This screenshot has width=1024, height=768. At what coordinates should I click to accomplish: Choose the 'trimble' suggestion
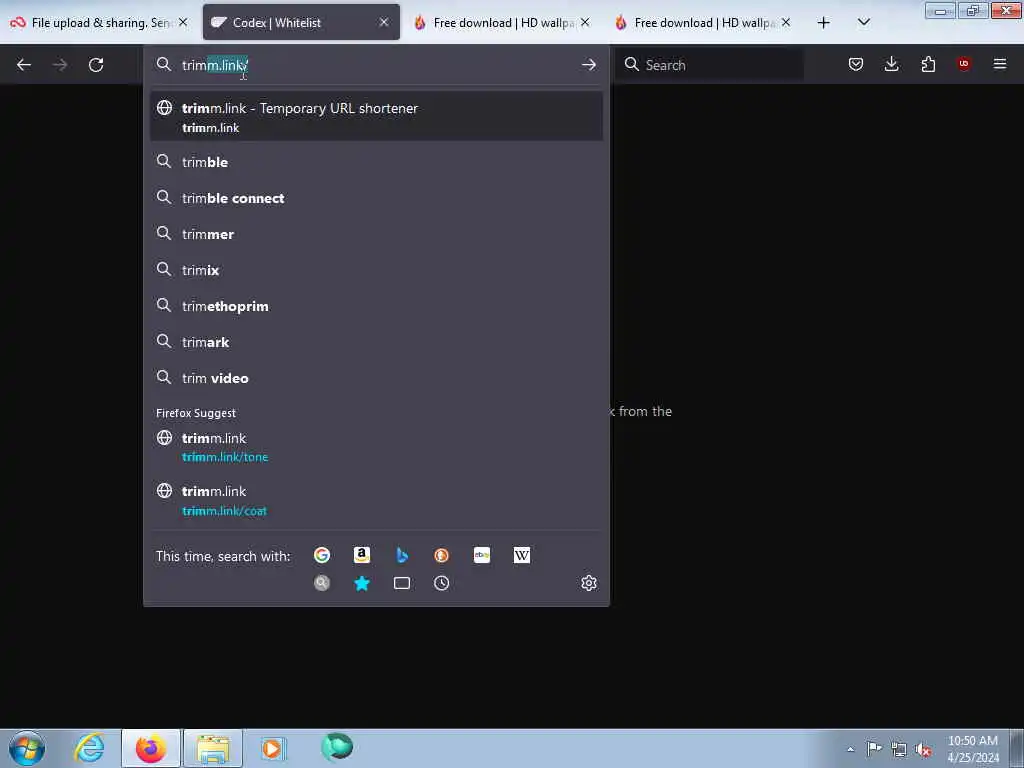[376, 162]
